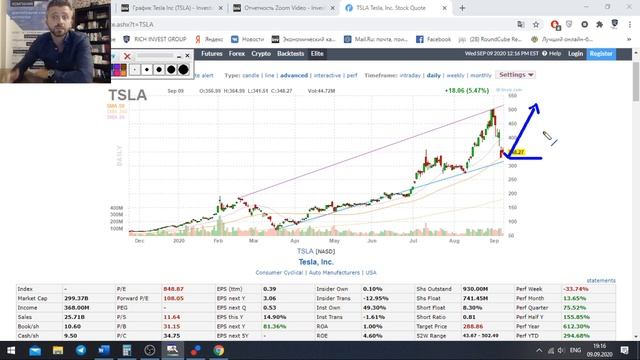The height and width of the screenshot is (360, 640).
Task: Click the red X clear-drawing icon
Action: tap(127, 56)
